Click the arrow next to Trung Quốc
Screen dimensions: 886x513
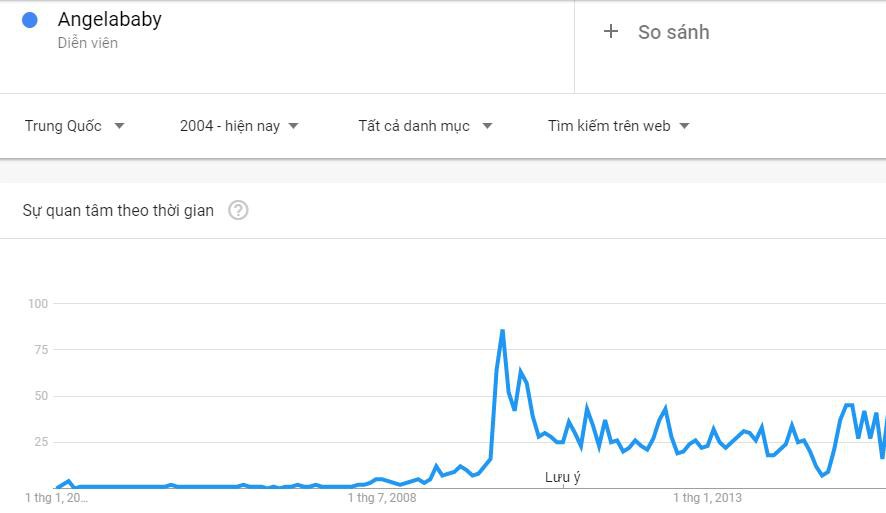pos(120,126)
